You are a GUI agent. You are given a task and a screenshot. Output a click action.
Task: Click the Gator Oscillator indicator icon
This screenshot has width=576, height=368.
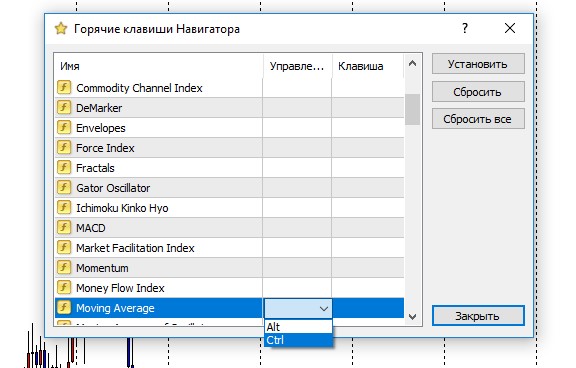point(64,188)
